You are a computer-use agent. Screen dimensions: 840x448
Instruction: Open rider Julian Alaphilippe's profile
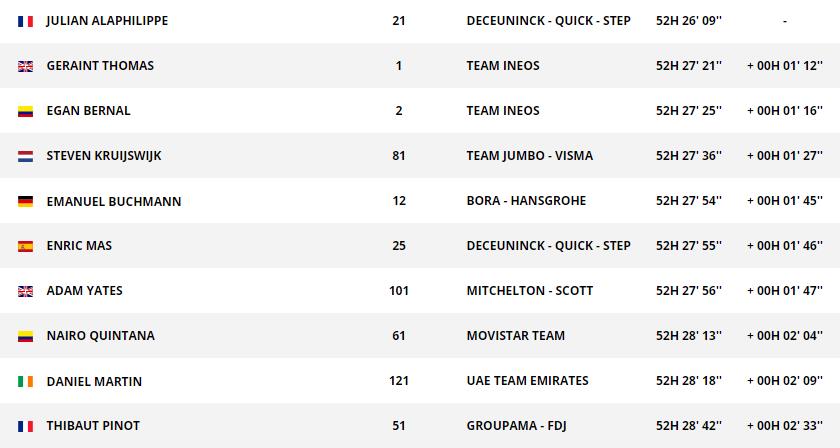click(x=107, y=21)
